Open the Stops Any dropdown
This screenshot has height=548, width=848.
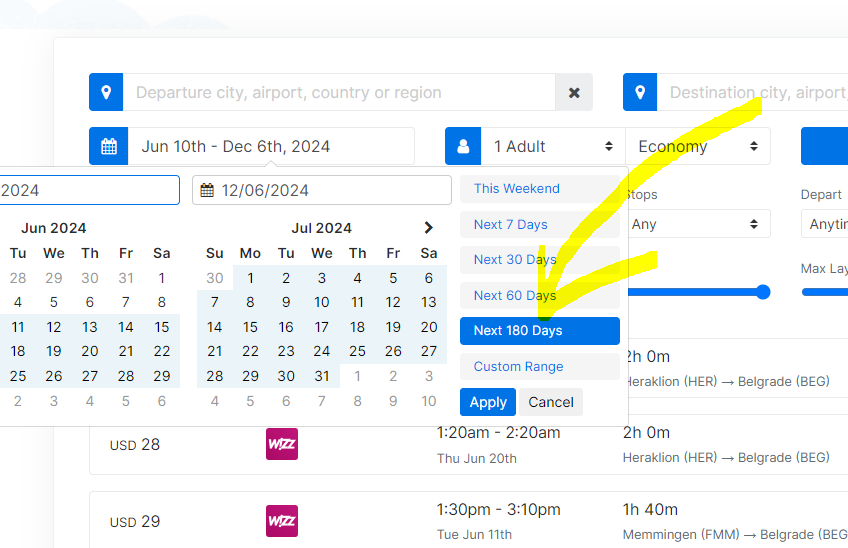(698, 224)
